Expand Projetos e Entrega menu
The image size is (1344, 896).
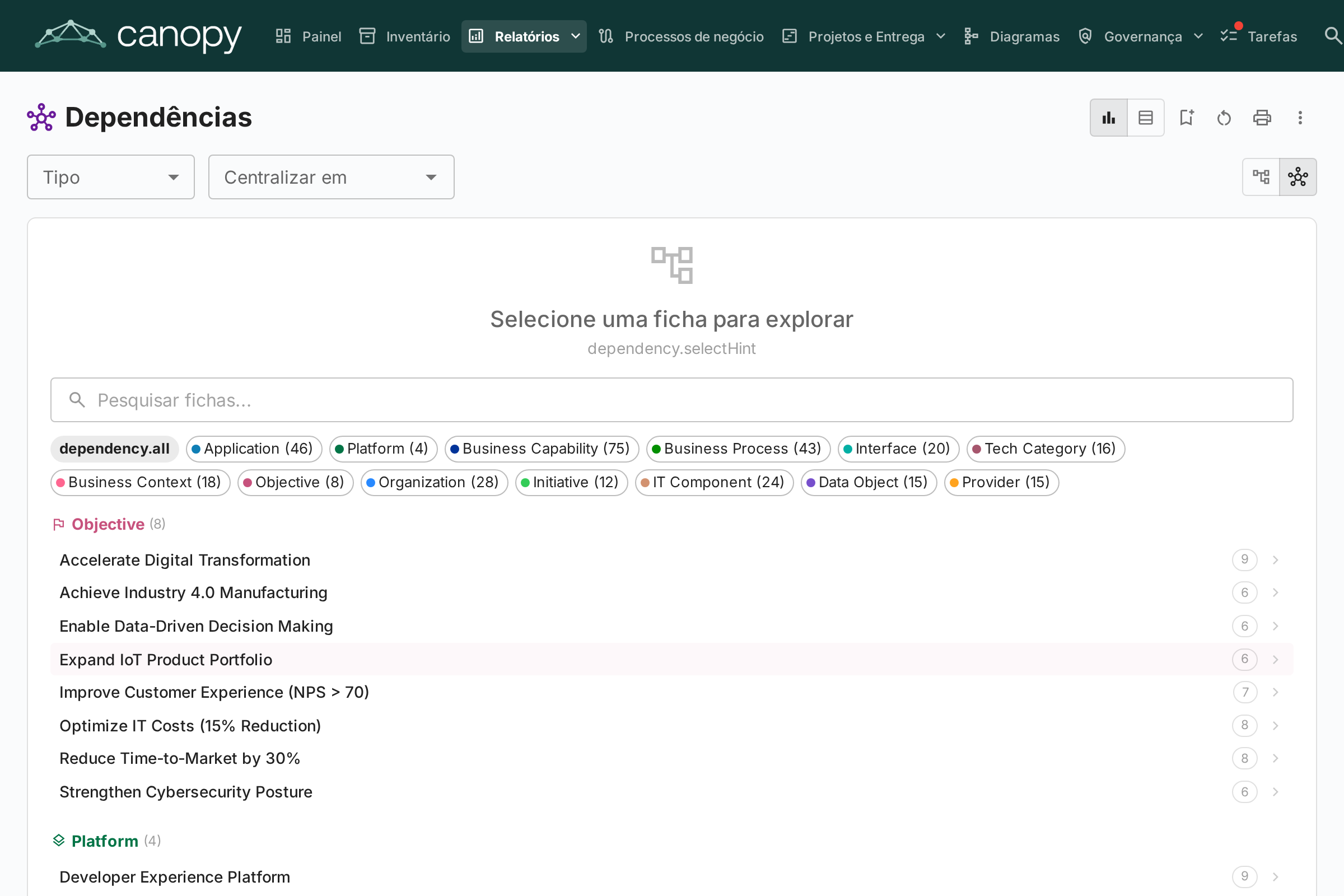(864, 36)
